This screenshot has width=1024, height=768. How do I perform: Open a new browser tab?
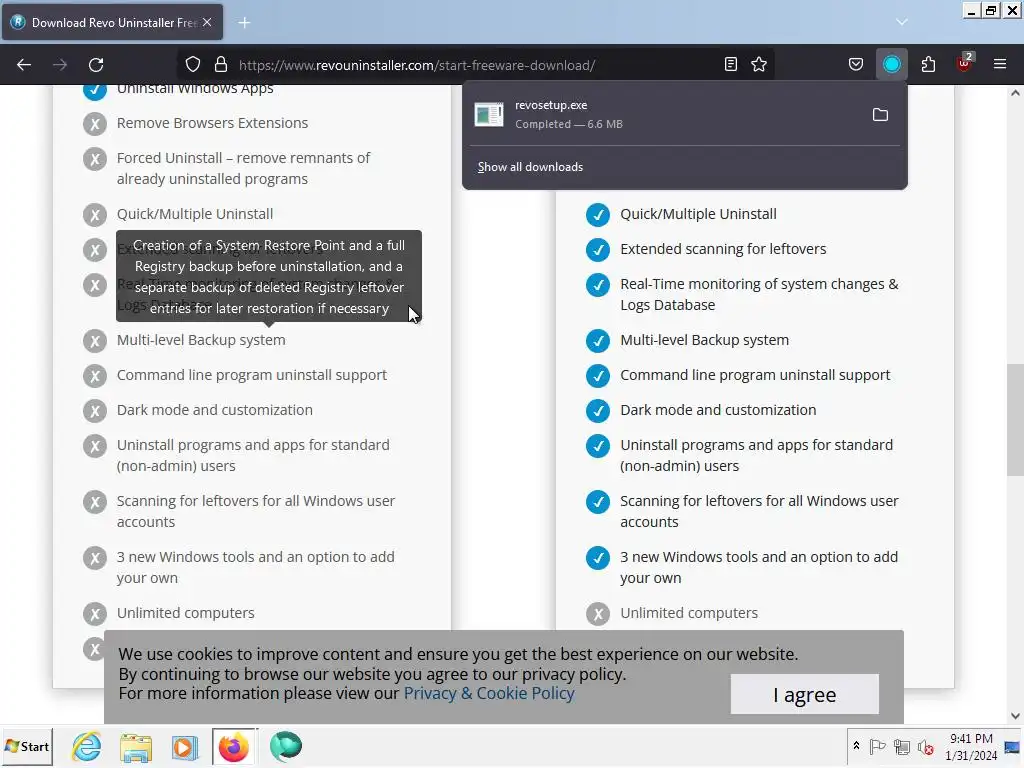[244, 23]
